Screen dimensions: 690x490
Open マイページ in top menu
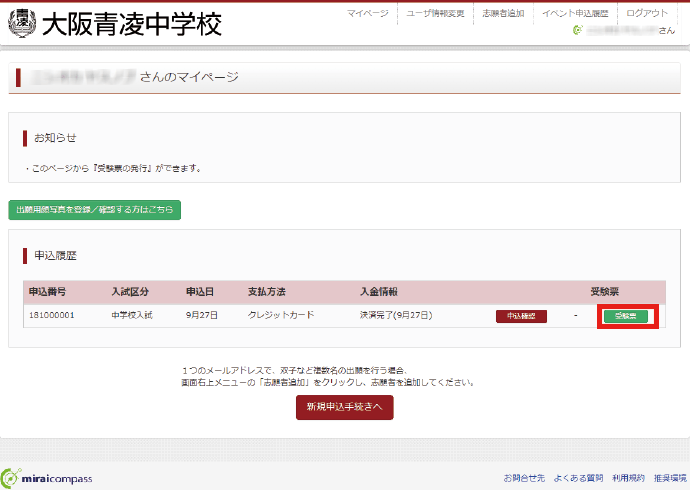[367, 14]
